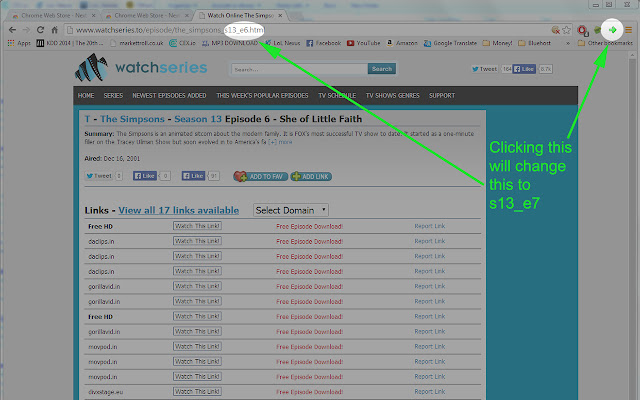Click KDD 2014 bookmark
The height and width of the screenshot is (400, 640).
[70, 43]
